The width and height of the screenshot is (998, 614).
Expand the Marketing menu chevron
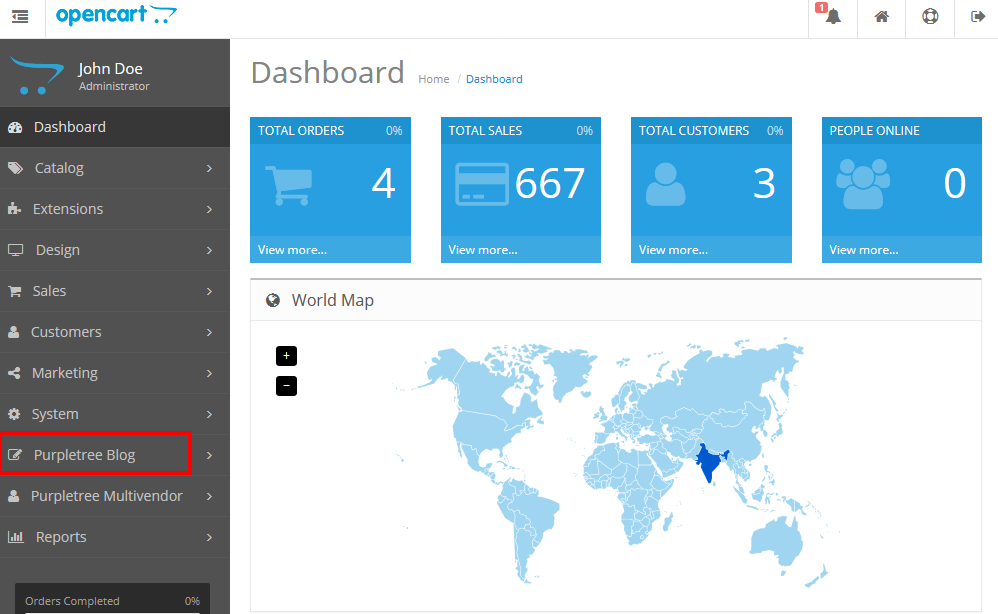tap(209, 373)
